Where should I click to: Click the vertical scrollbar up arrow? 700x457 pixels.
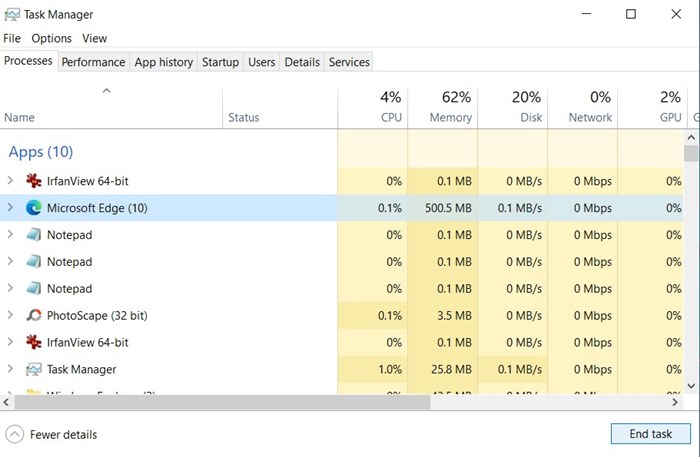tap(691, 137)
